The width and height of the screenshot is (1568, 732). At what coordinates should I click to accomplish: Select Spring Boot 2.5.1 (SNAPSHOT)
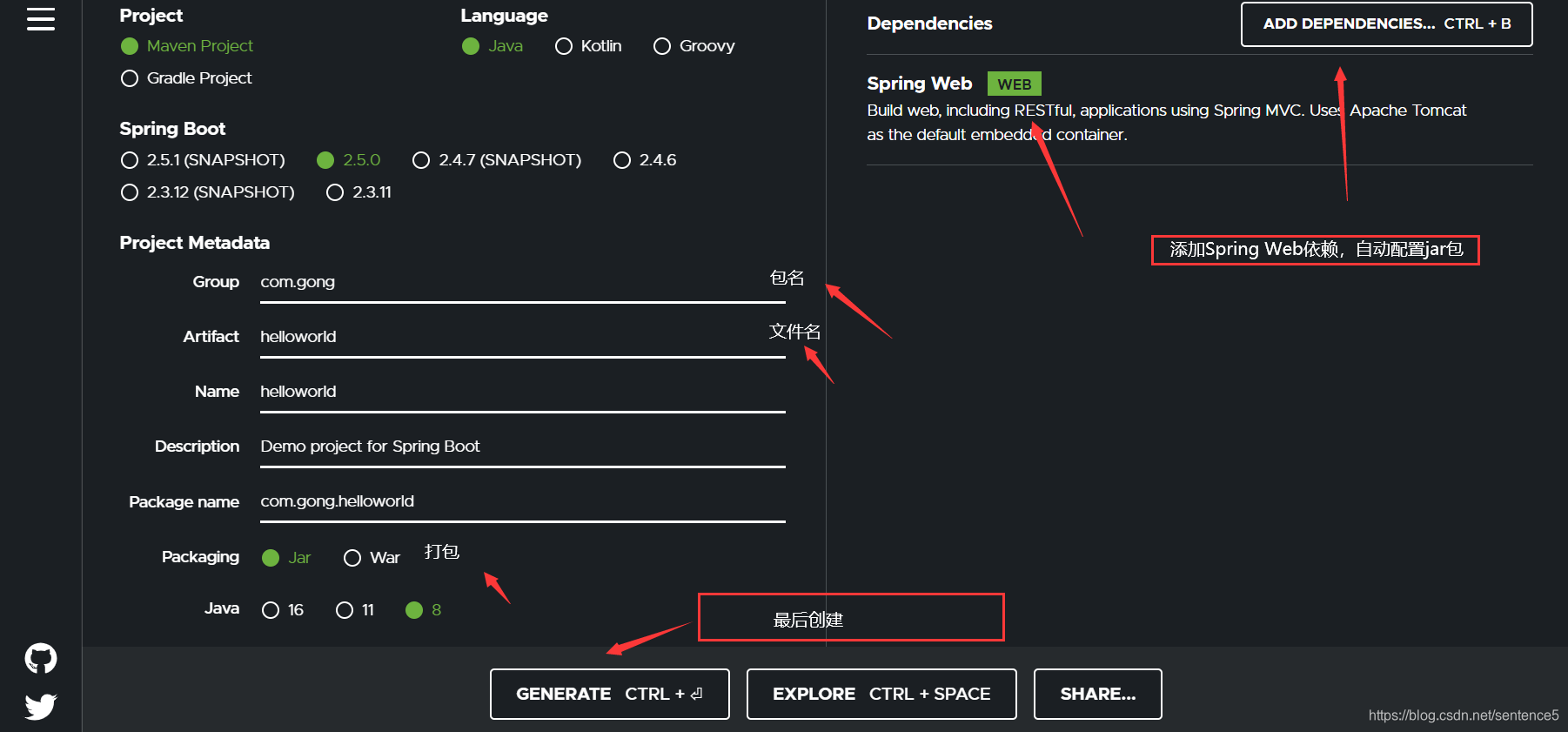(x=203, y=160)
